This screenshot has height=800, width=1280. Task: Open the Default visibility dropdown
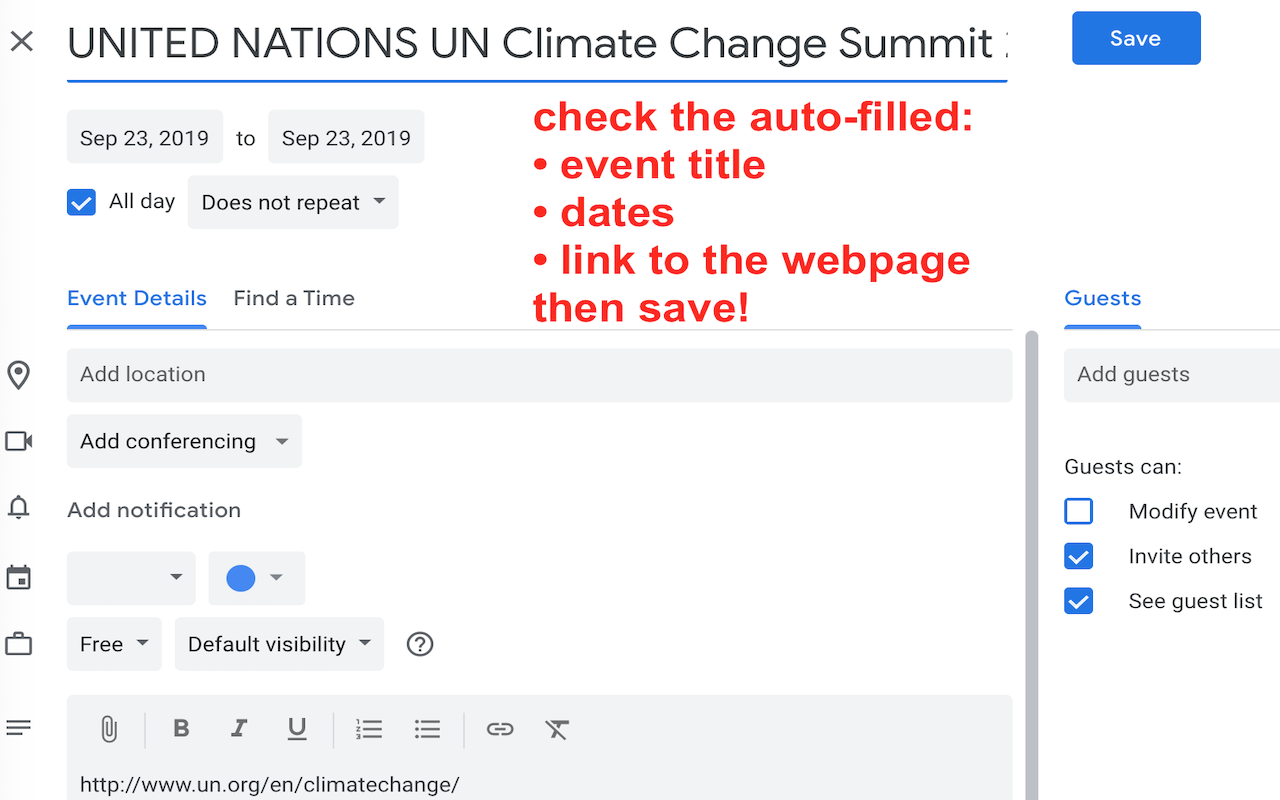(x=279, y=644)
